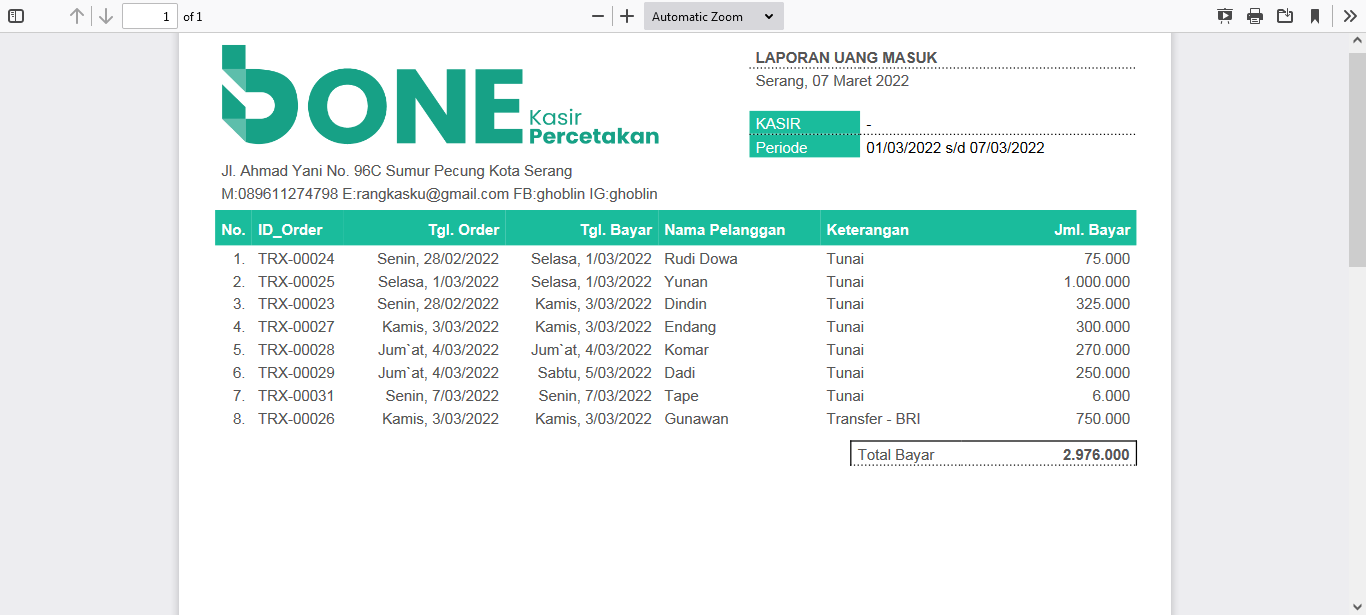Click the vertical scrollbar thumb
The height and width of the screenshot is (615, 1366).
pyautogui.click(x=1357, y=158)
